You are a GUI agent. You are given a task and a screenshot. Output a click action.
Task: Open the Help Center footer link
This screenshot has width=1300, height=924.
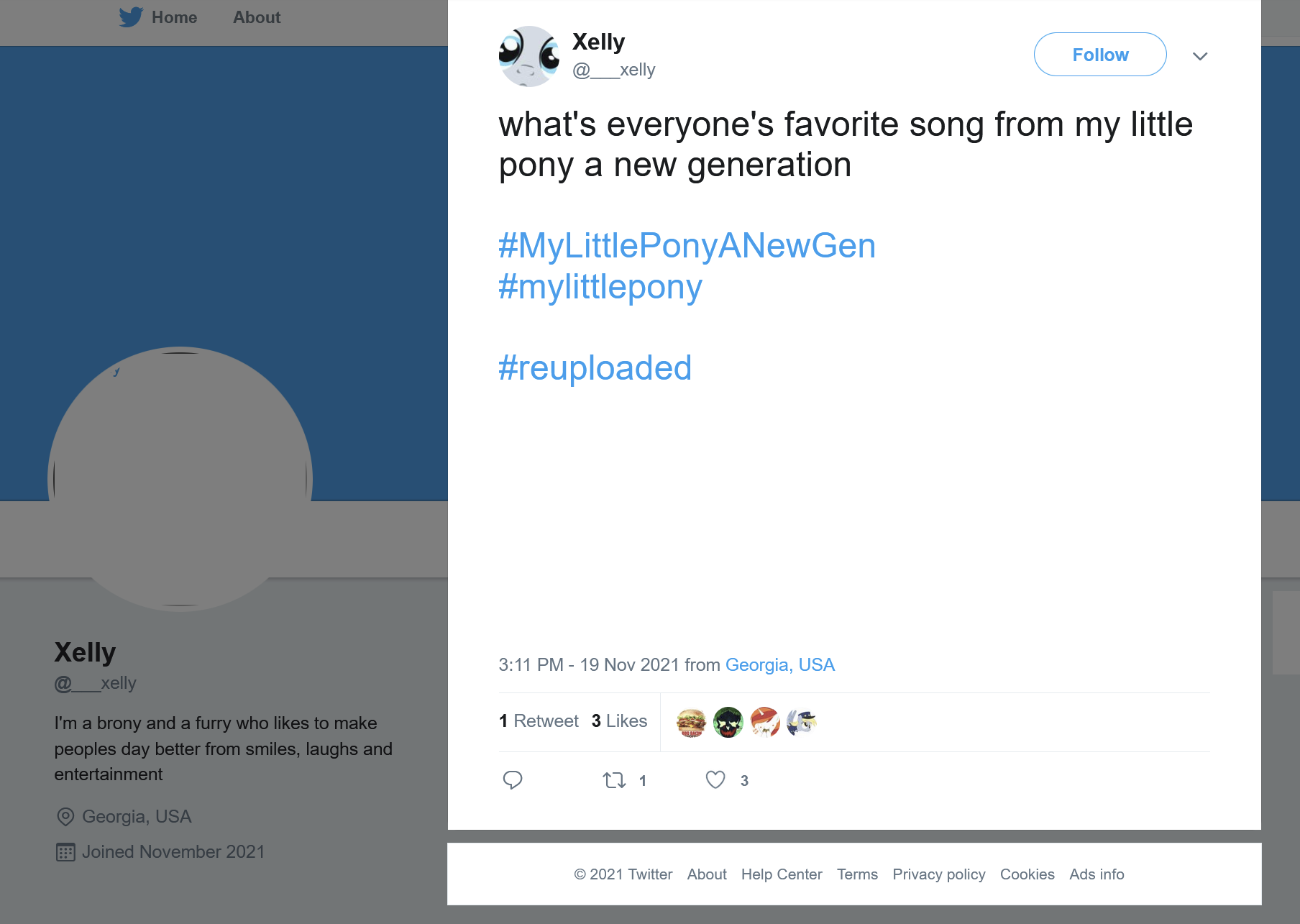pos(782,874)
